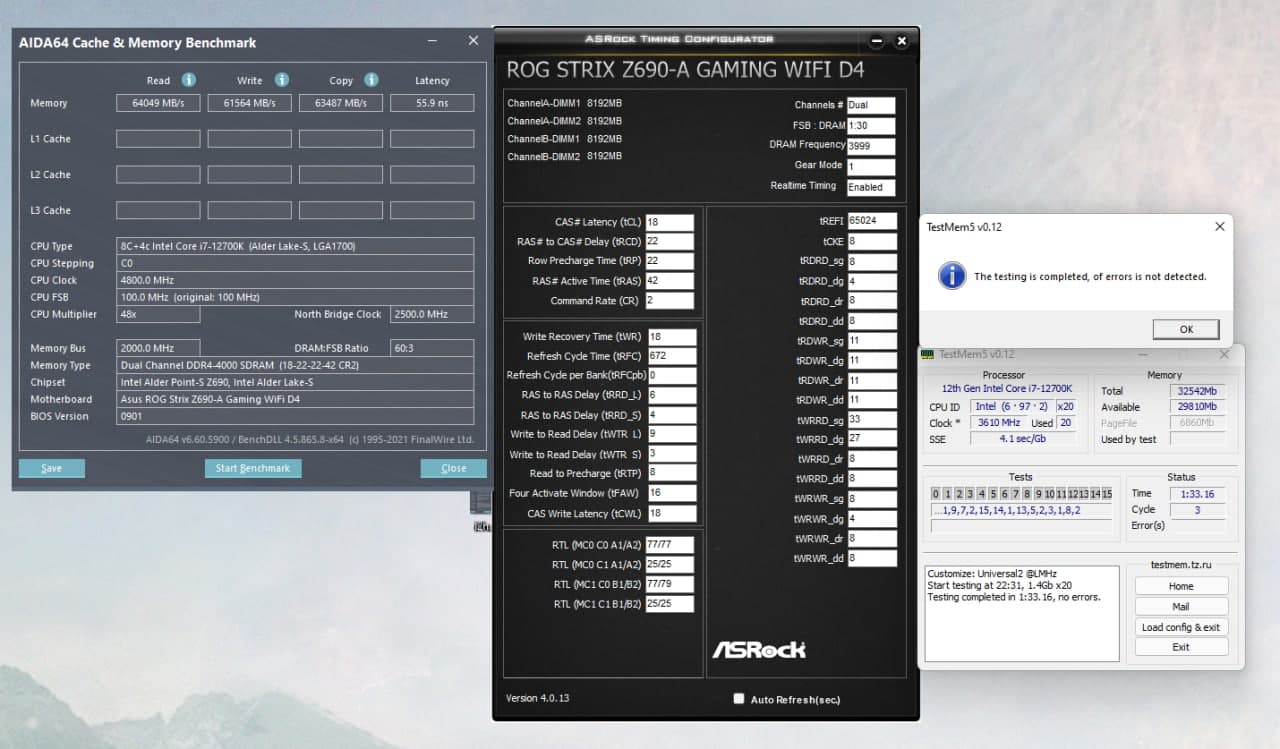The height and width of the screenshot is (749, 1280).
Task: Select the RAS# to CAS# Delay (tRCD) field
Action: (x=670, y=241)
